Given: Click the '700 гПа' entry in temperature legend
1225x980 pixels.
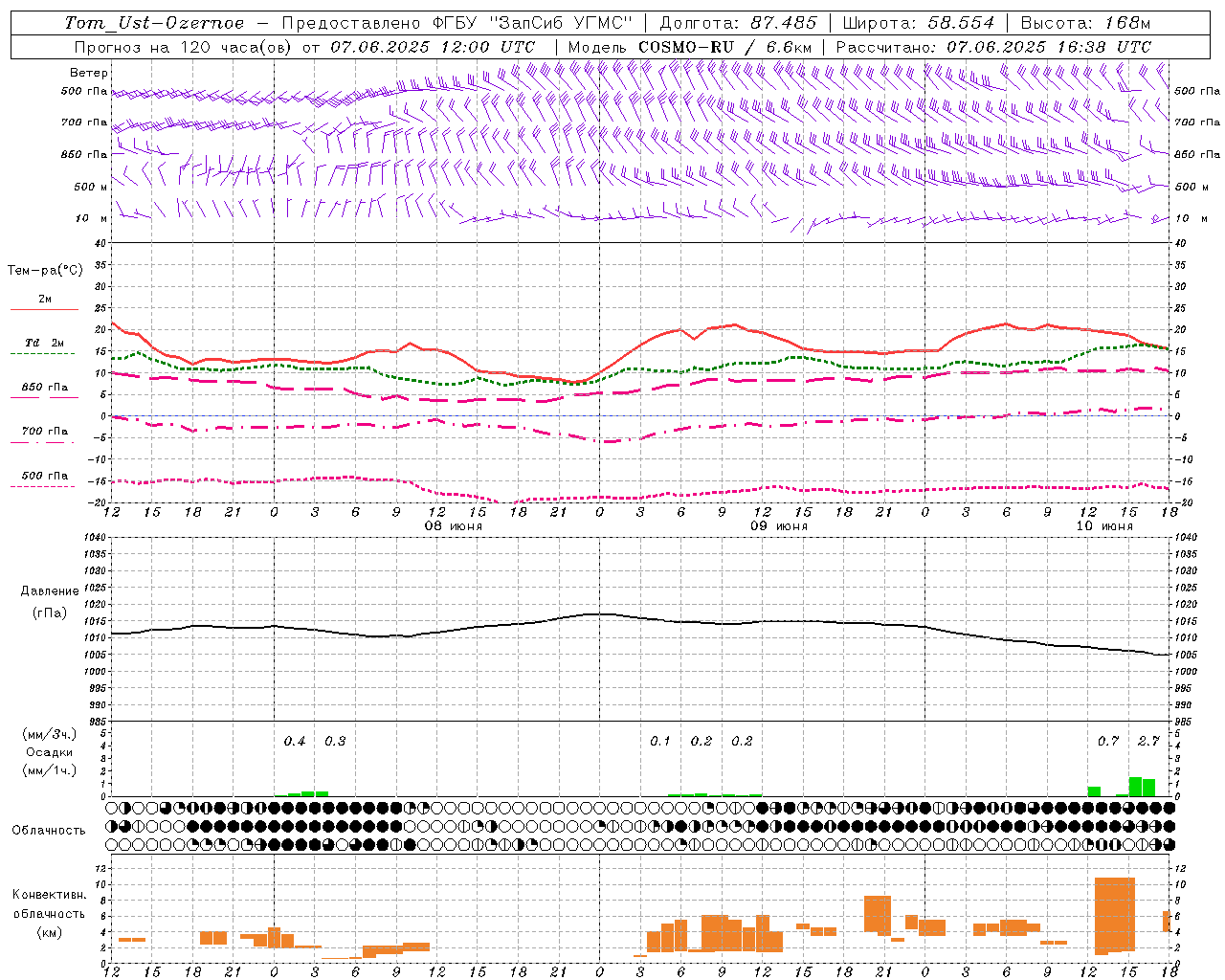Looking at the screenshot, I should [x=45, y=431].
